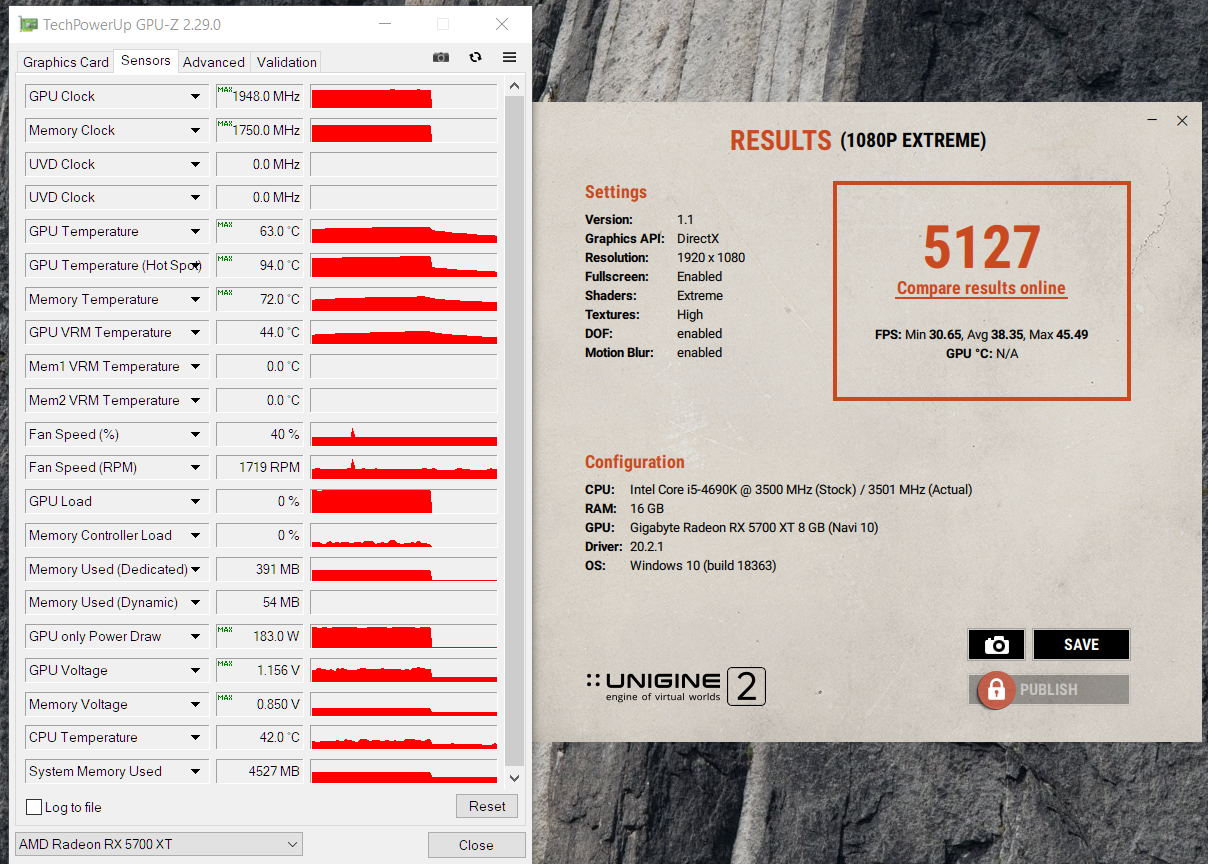Open the Validation tab
Screen dimensions: 1208x864
click(287, 62)
